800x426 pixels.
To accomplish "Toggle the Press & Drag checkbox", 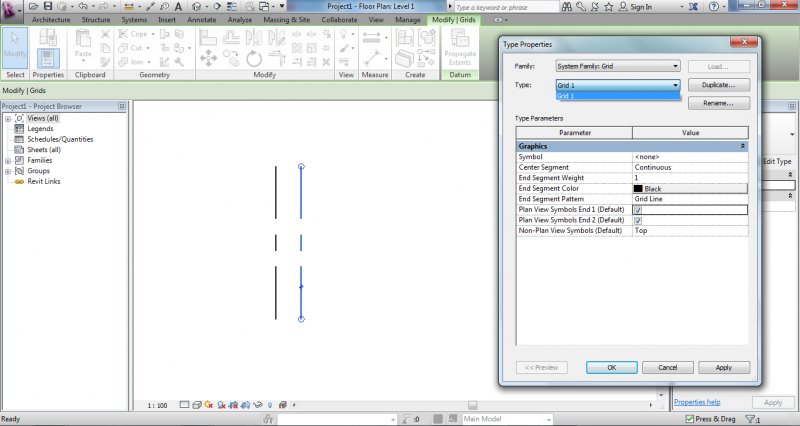I will pos(690,419).
